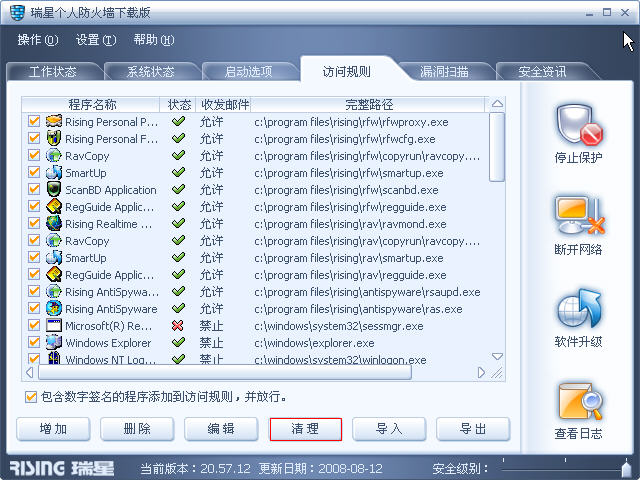Uncheck the Rising Personal P... rule checkbox
This screenshot has width=640, height=480.
coord(34,121)
